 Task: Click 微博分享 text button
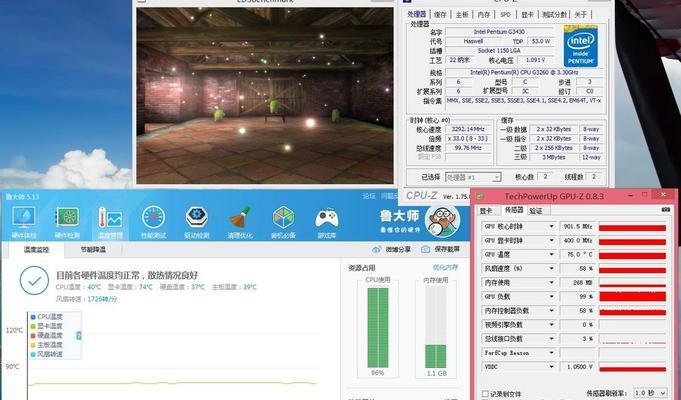click(x=398, y=250)
